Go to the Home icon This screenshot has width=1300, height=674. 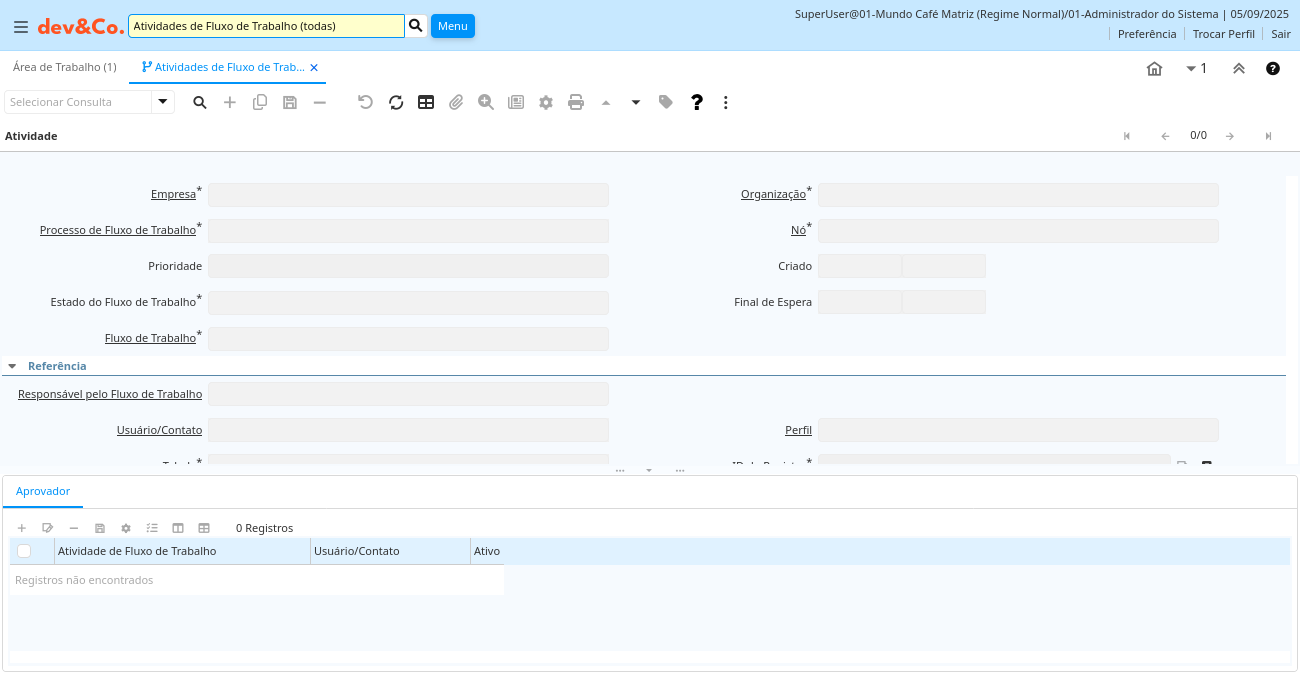tap(1154, 68)
